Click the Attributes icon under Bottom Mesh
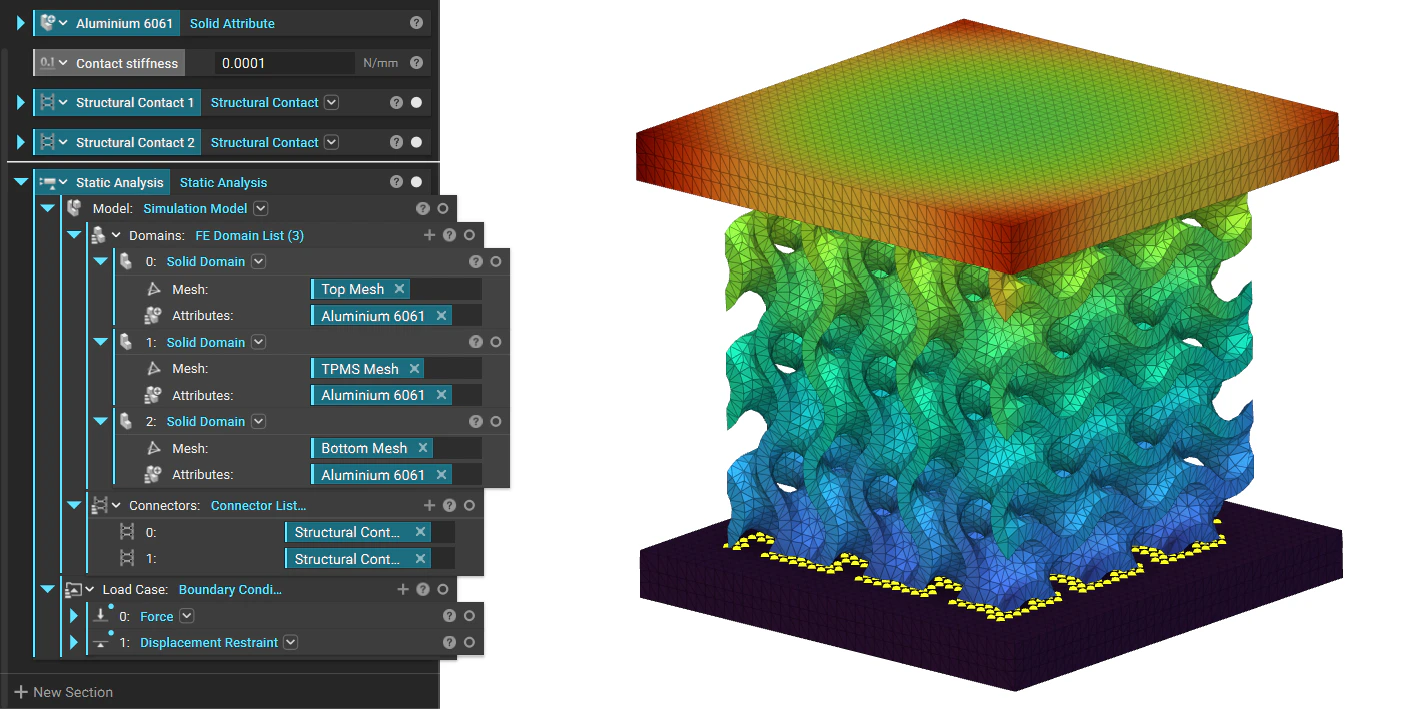Viewport: 1414px width, 709px height. (153, 474)
